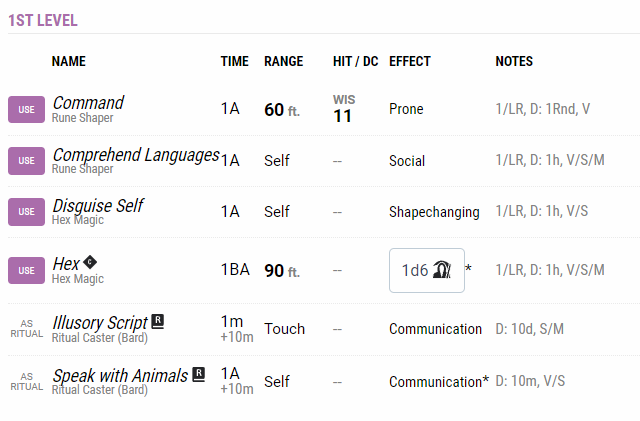Click the ritual icon next to Illusory Script
Screen dimensions: 640x421
click(x=158, y=321)
